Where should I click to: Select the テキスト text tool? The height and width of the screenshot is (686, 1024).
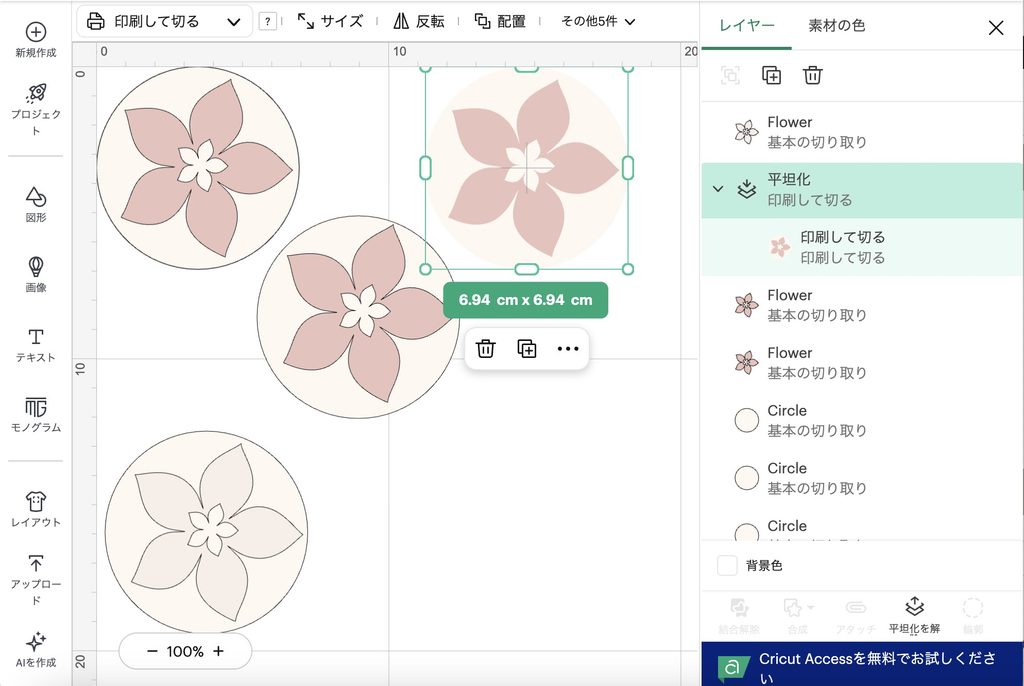click(x=35, y=344)
